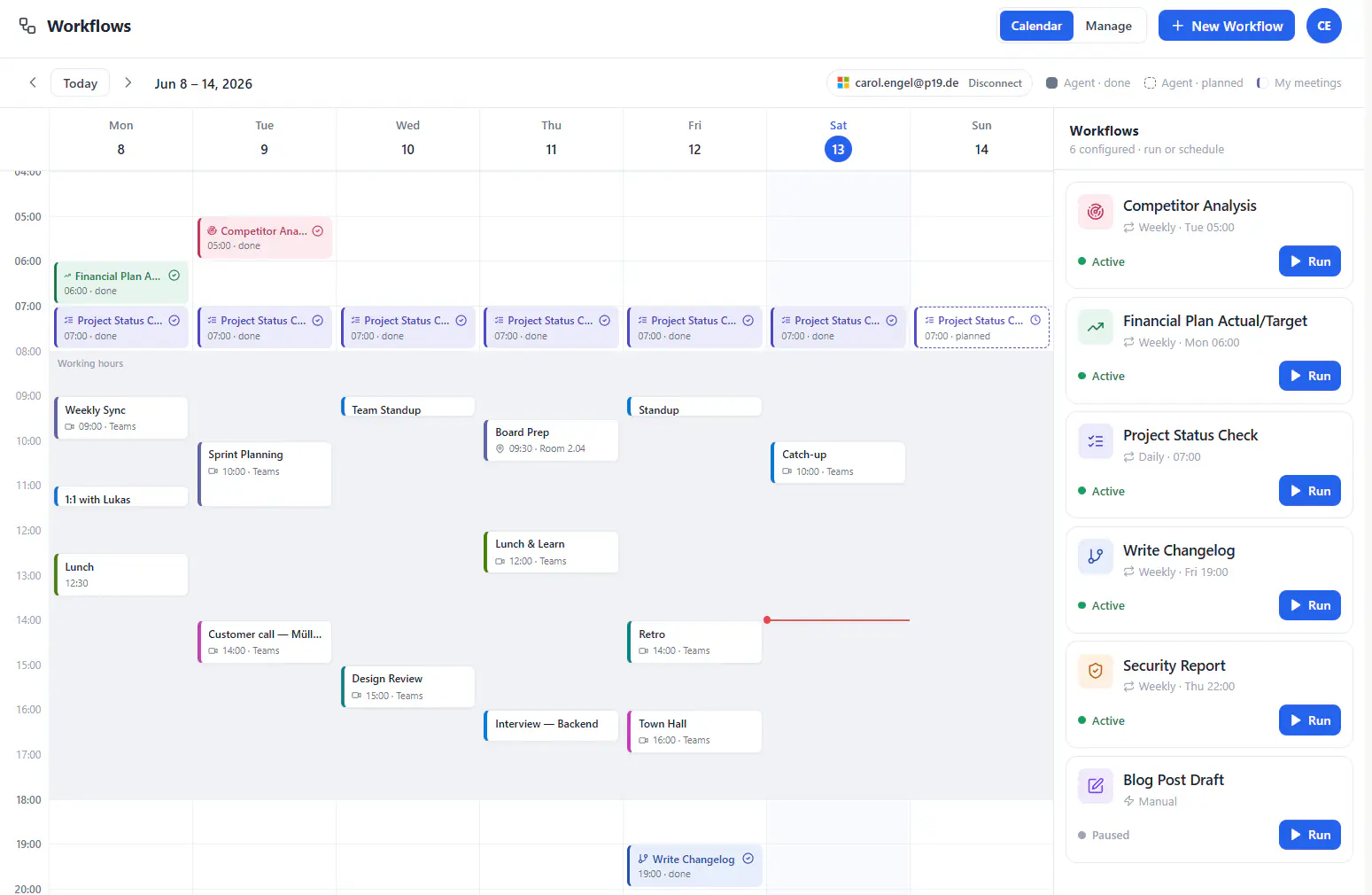Viewport: 1372px width, 895px height.
Task: Click done checkmark on Write Changelog event
Action: 748,858
